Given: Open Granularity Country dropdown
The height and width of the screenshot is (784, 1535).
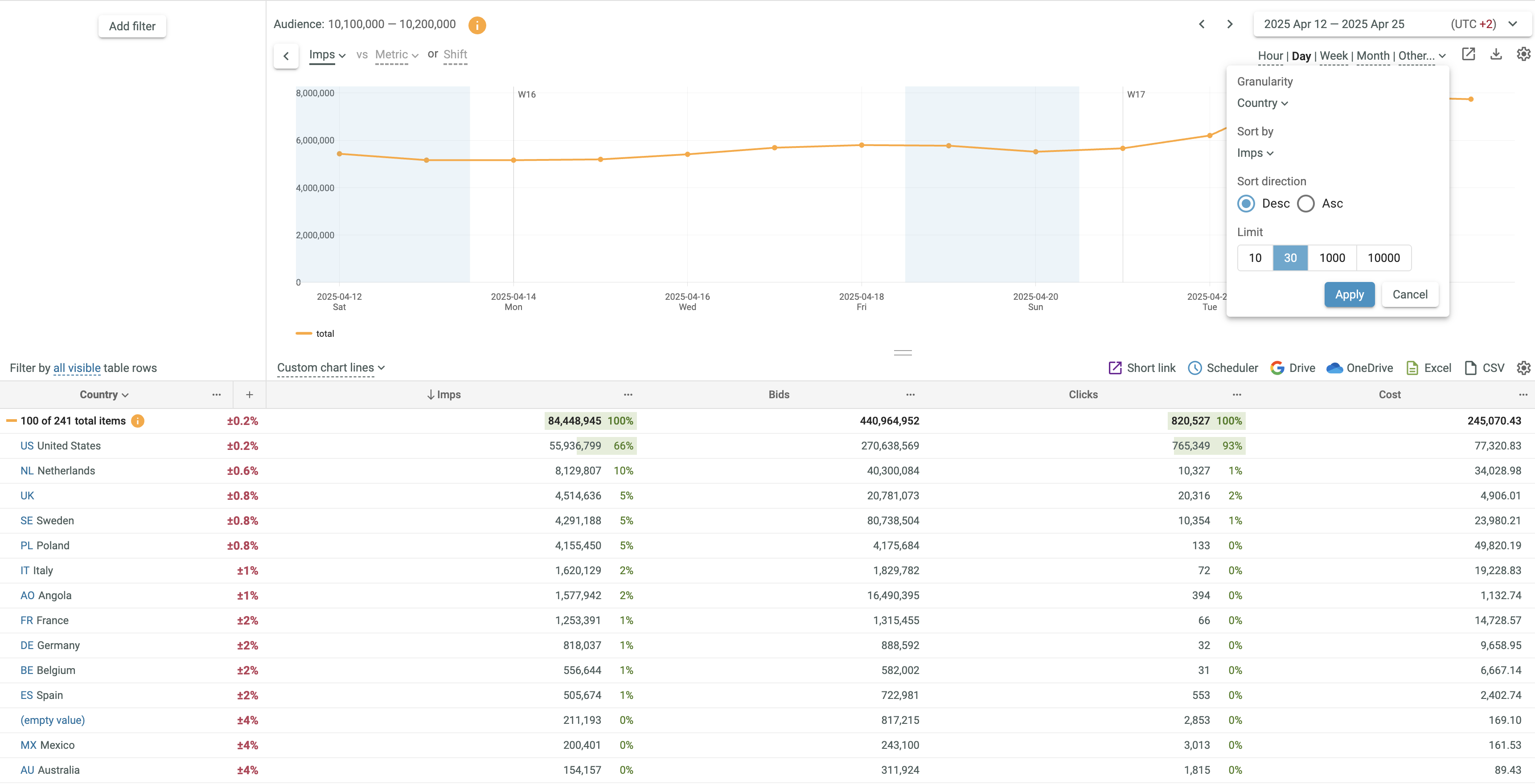Looking at the screenshot, I should (x=1262, y=103).
